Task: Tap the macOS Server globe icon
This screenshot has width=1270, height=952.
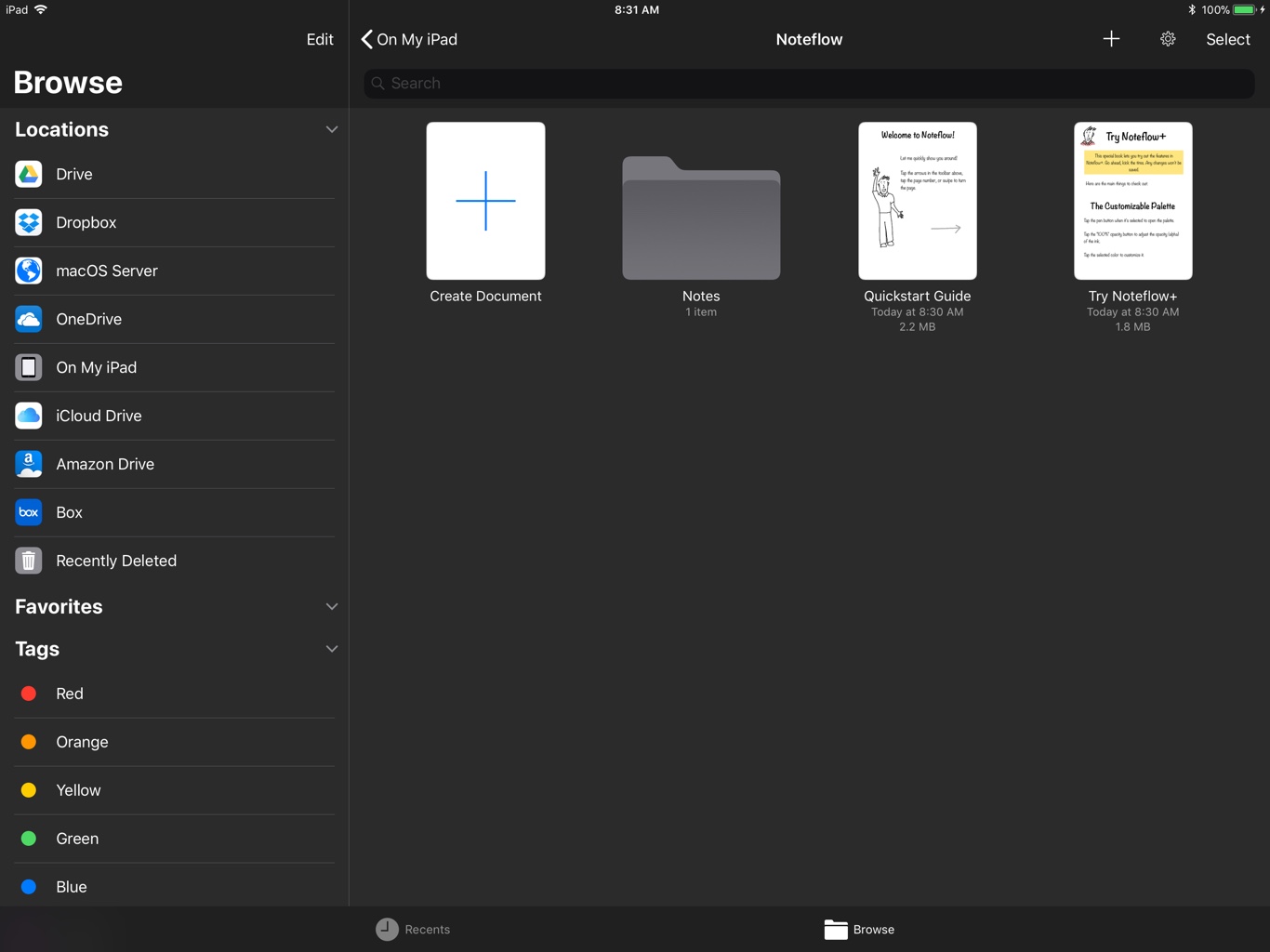Action: [29, 271]
